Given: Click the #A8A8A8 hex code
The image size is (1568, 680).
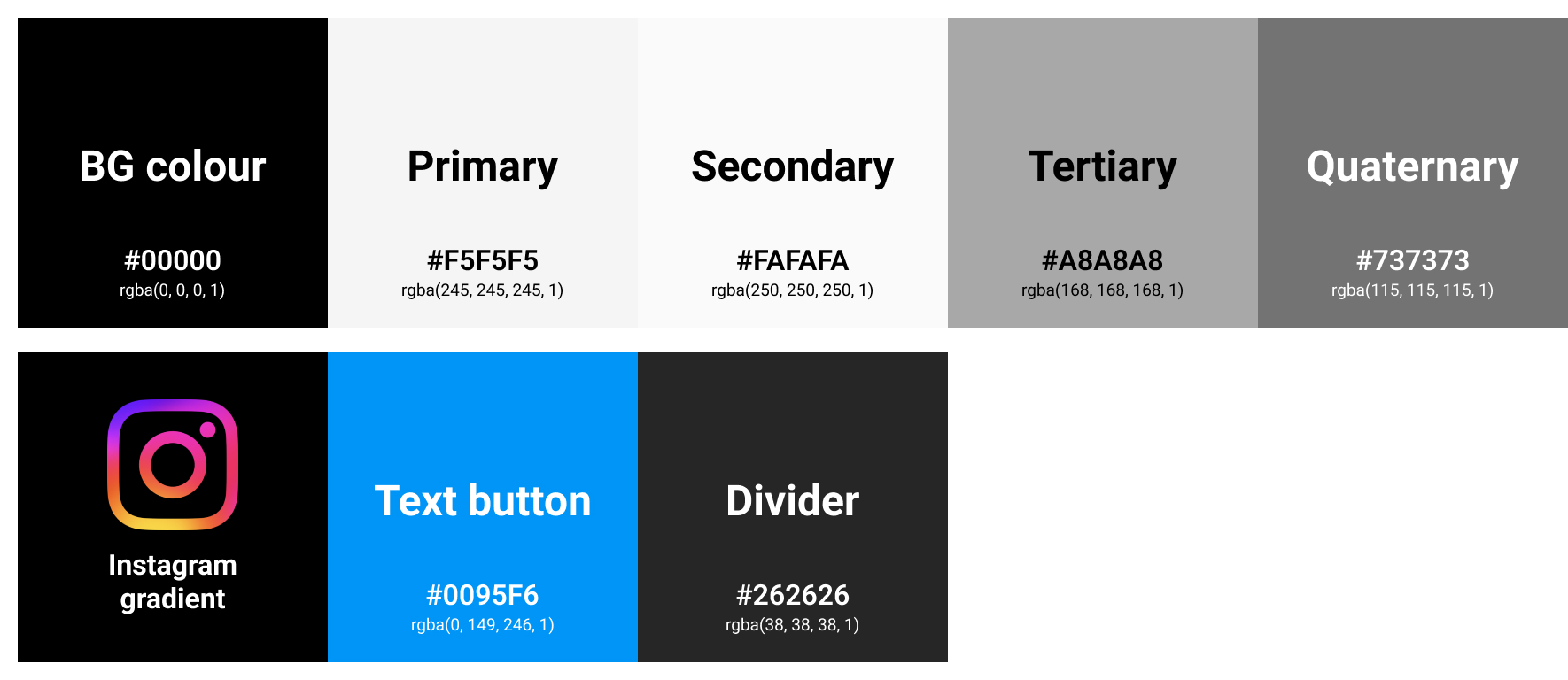Looking at the screenshot, I should (1103, 260).
